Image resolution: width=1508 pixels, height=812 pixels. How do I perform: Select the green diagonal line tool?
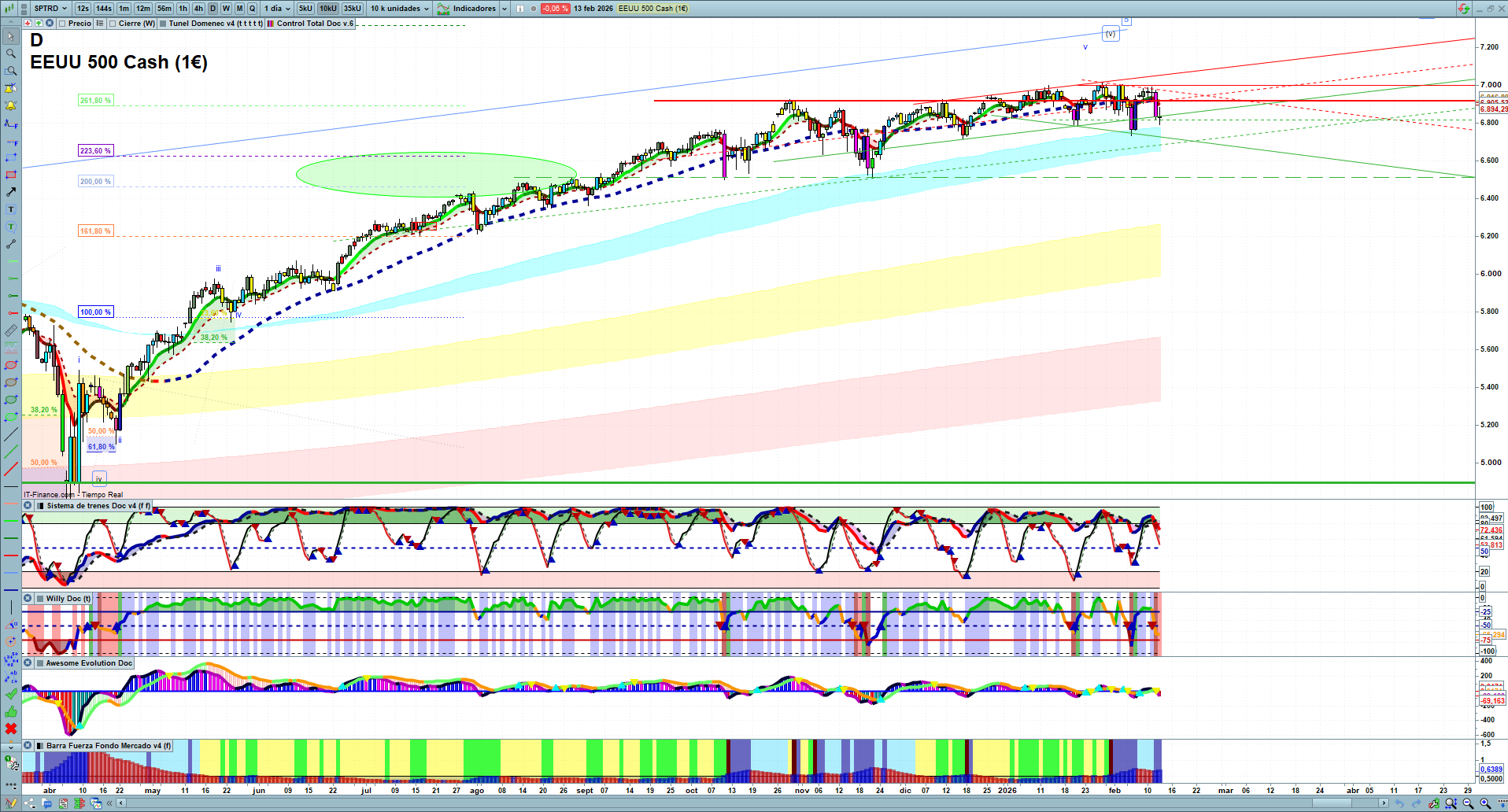coord(11,452)
